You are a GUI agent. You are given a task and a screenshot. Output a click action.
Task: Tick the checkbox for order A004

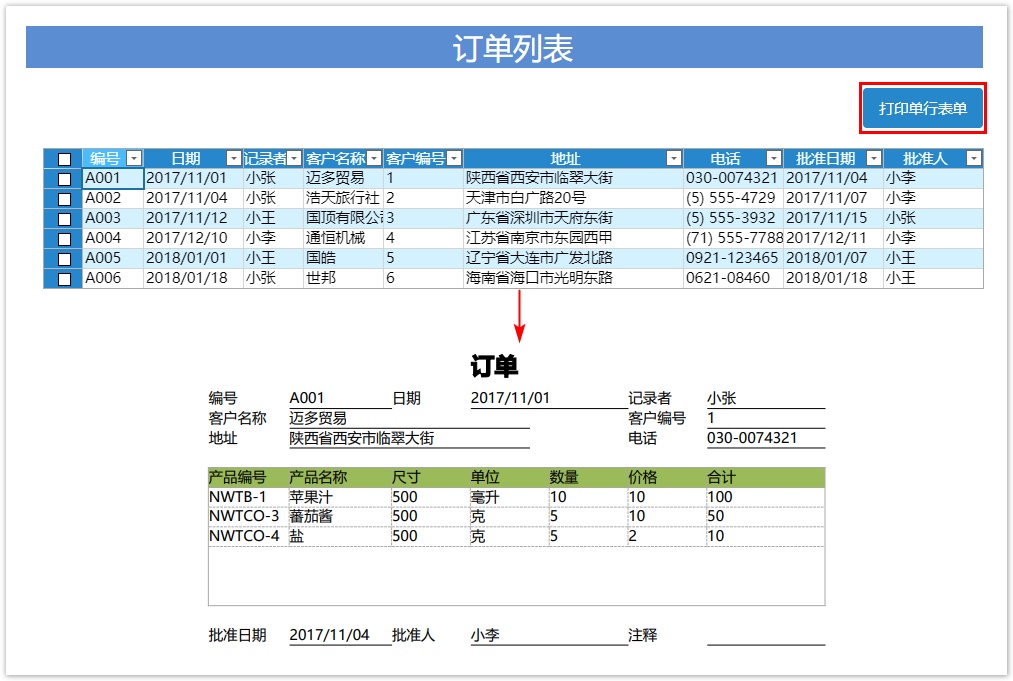pyautogui.click(x=64, y=239)
